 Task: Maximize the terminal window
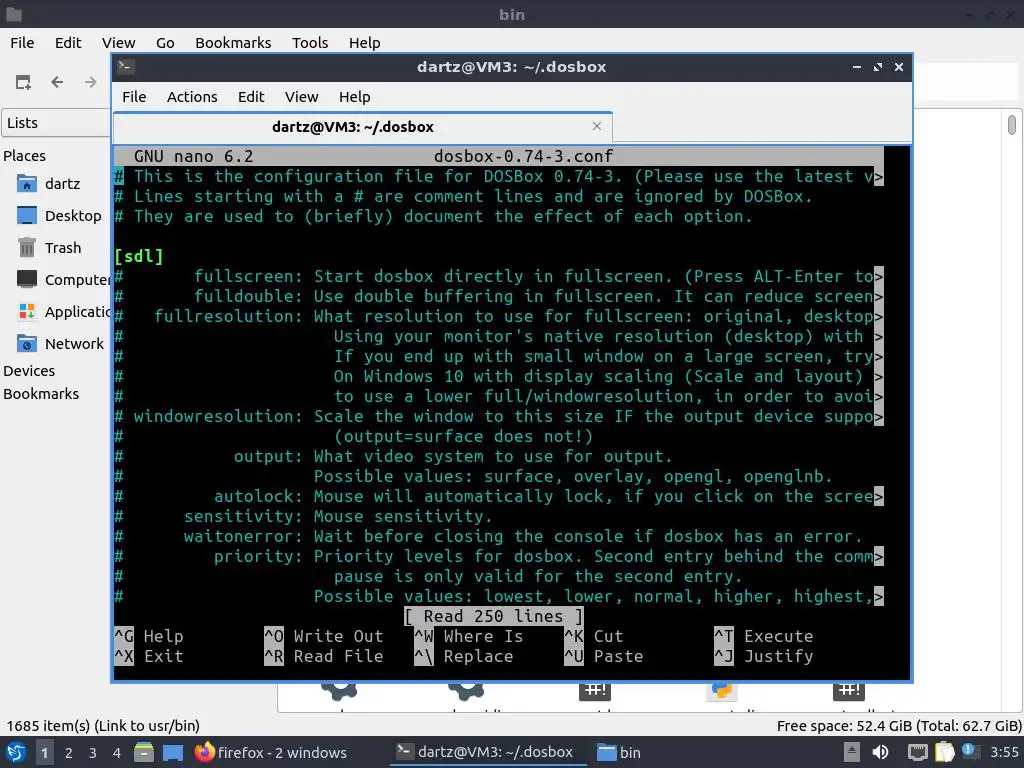[878, 67]
